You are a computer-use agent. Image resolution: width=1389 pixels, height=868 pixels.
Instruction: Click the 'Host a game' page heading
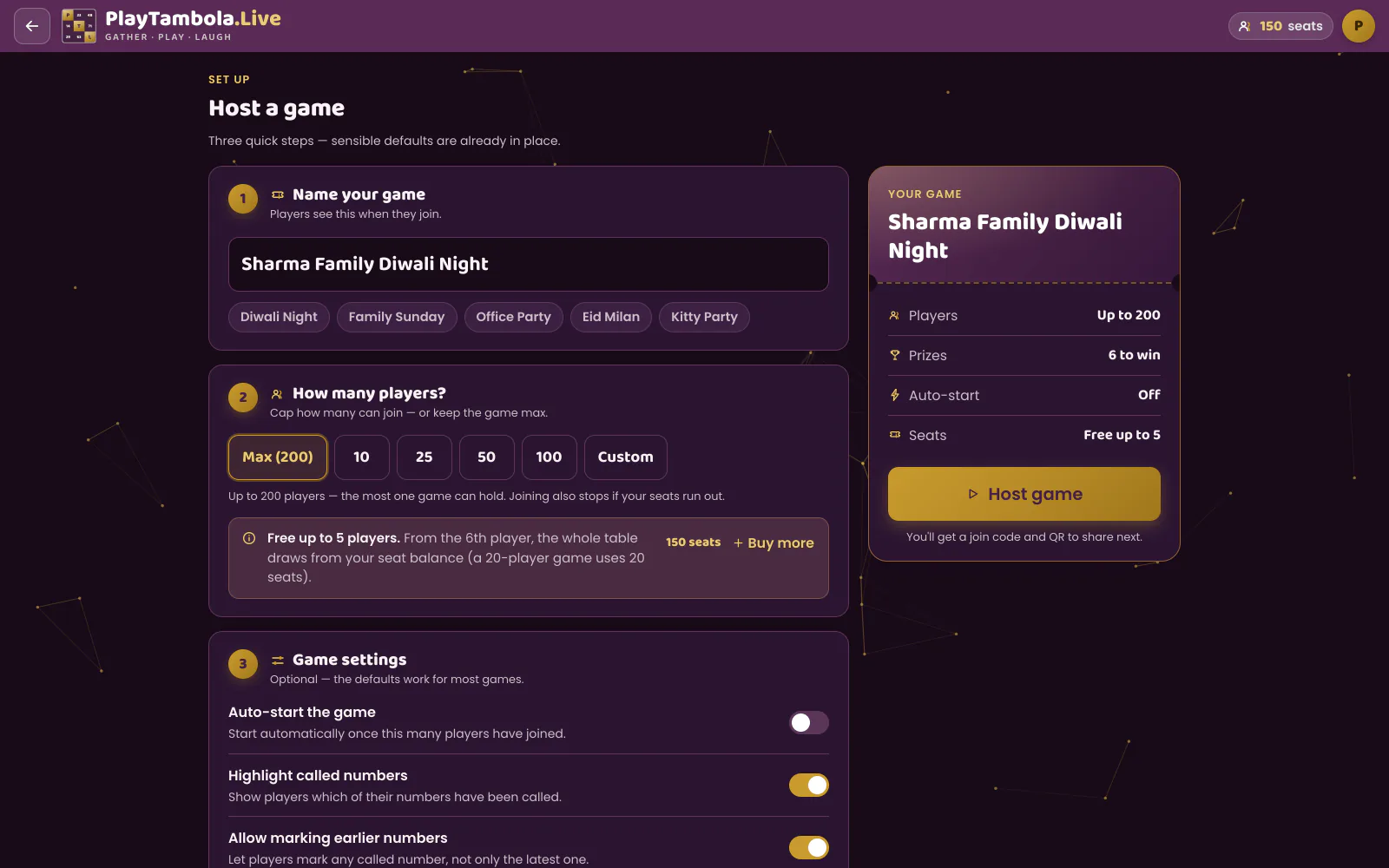click(277, 108)
